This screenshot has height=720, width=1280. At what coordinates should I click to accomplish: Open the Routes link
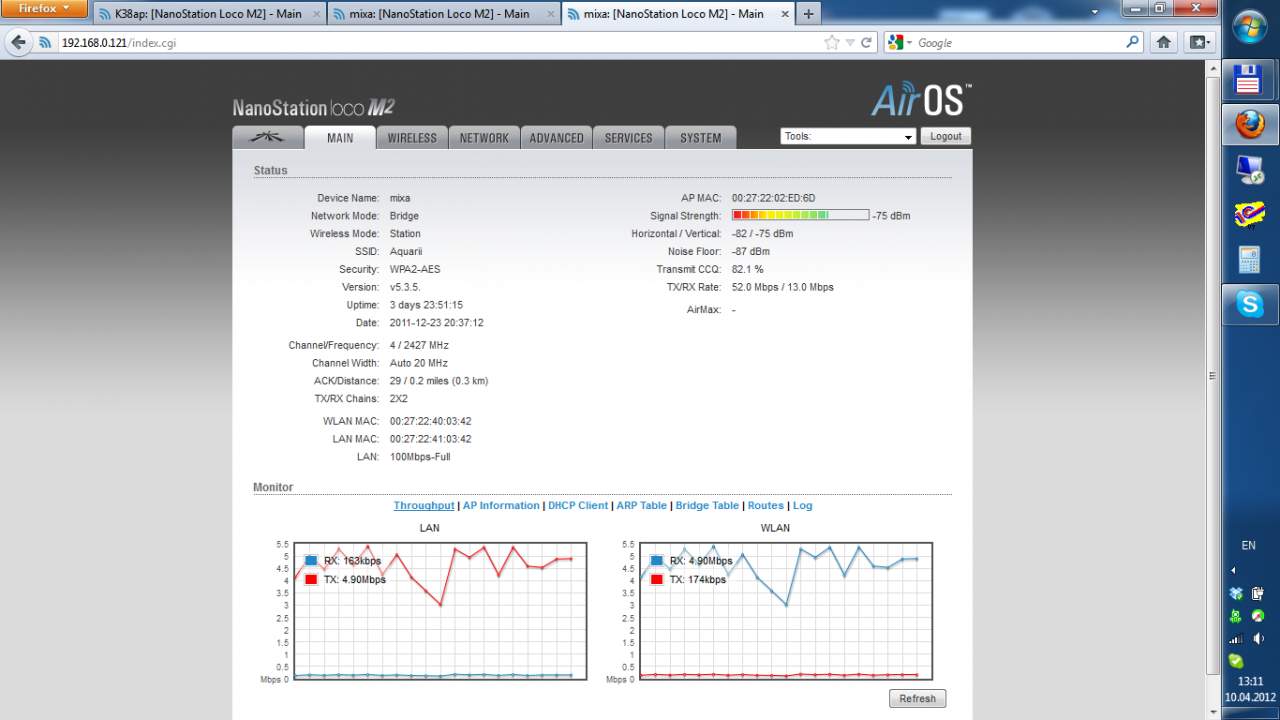click(766, 506)
